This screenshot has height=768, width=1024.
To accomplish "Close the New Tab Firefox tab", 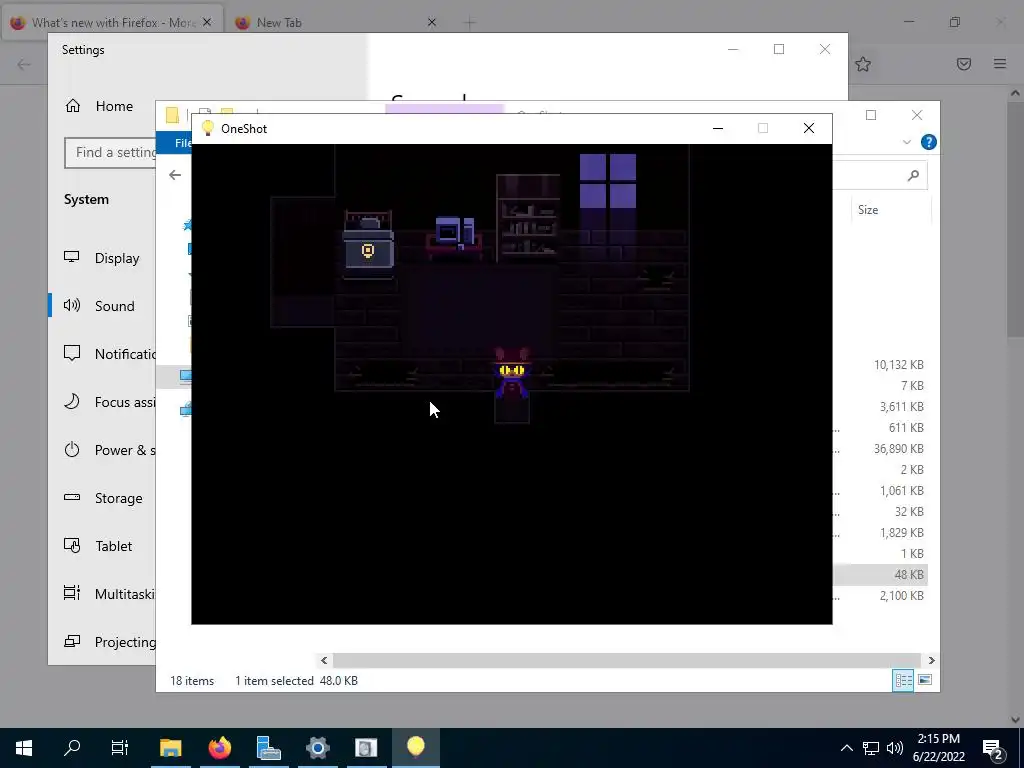I will (x=432, y=22).
